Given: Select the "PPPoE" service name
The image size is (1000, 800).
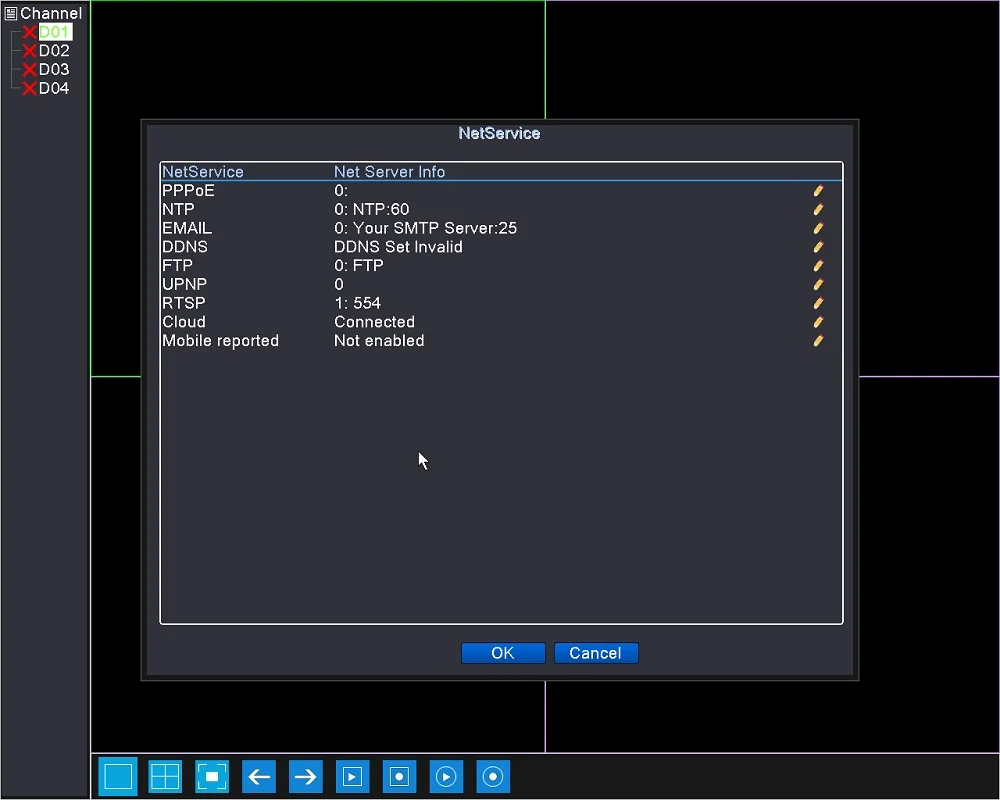Looking at the screenshot, I should pyautogui.click(x=188, y=191).
